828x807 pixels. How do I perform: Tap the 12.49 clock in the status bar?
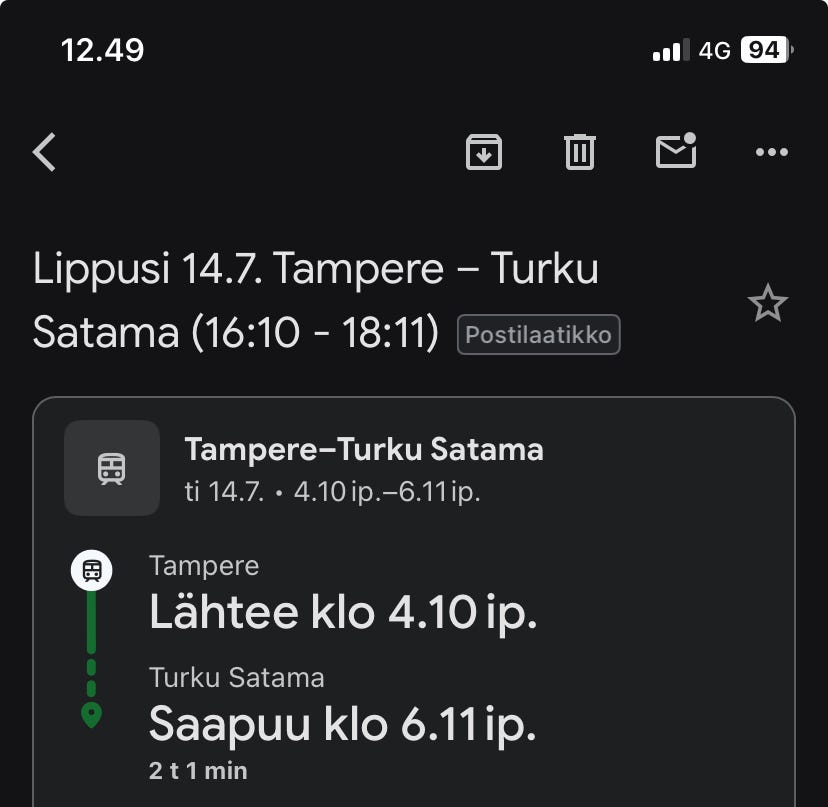pyautogui.click(x=102, y=51)
